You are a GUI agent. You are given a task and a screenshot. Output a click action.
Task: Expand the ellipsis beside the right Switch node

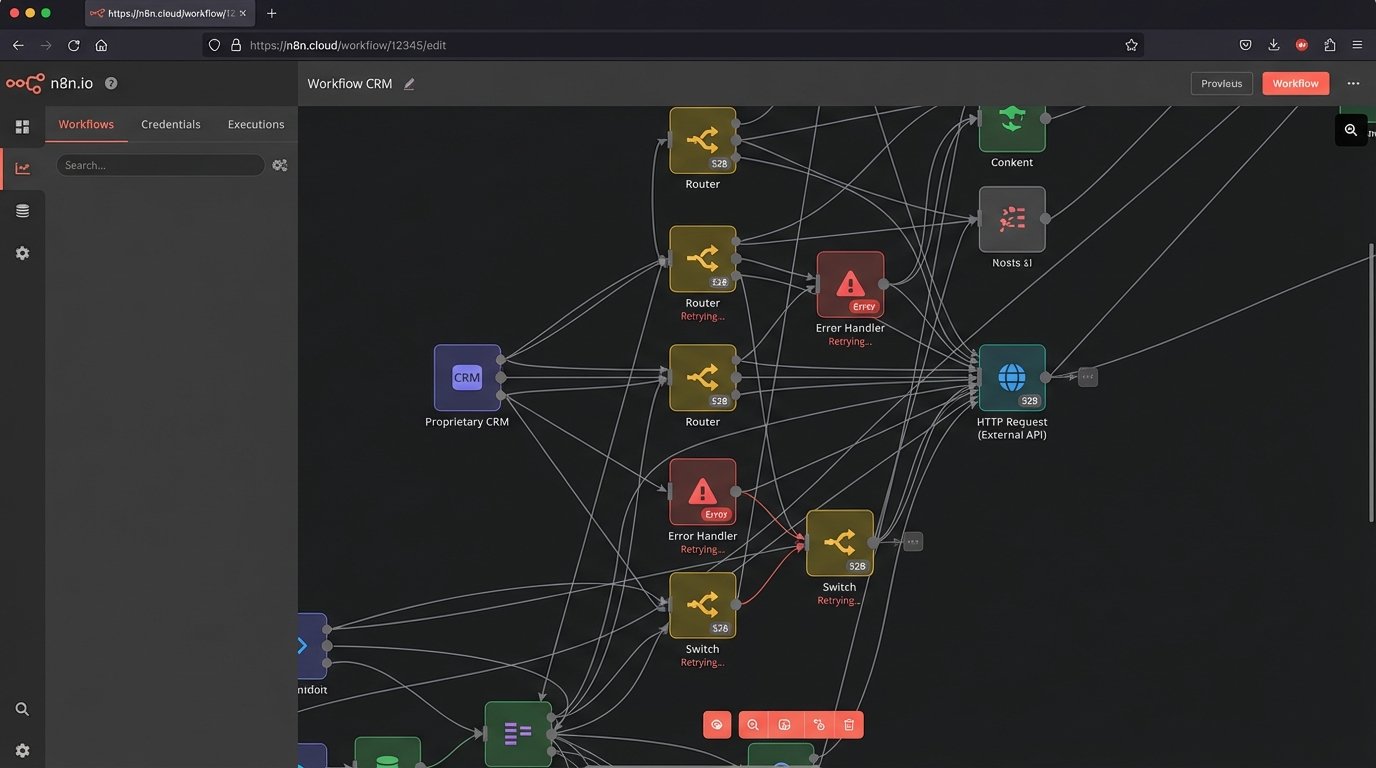point(912,542)
